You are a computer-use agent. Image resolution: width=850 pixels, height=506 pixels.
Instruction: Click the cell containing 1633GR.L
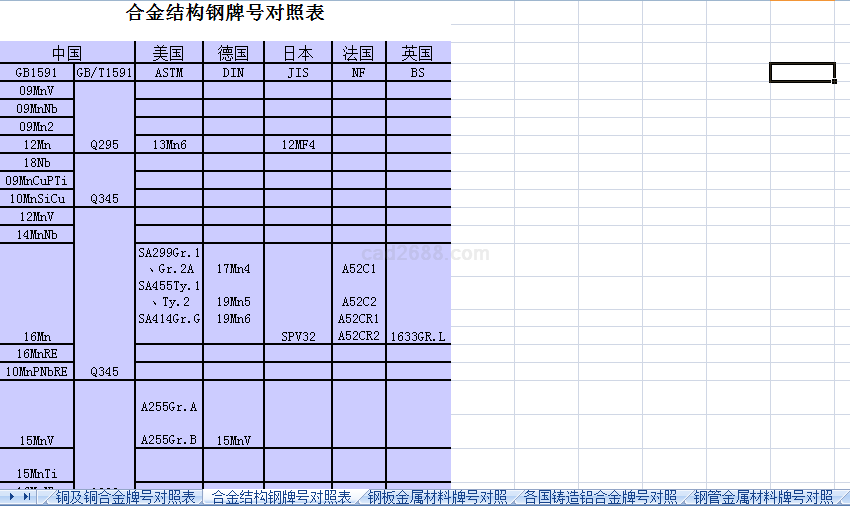(418, 337)
